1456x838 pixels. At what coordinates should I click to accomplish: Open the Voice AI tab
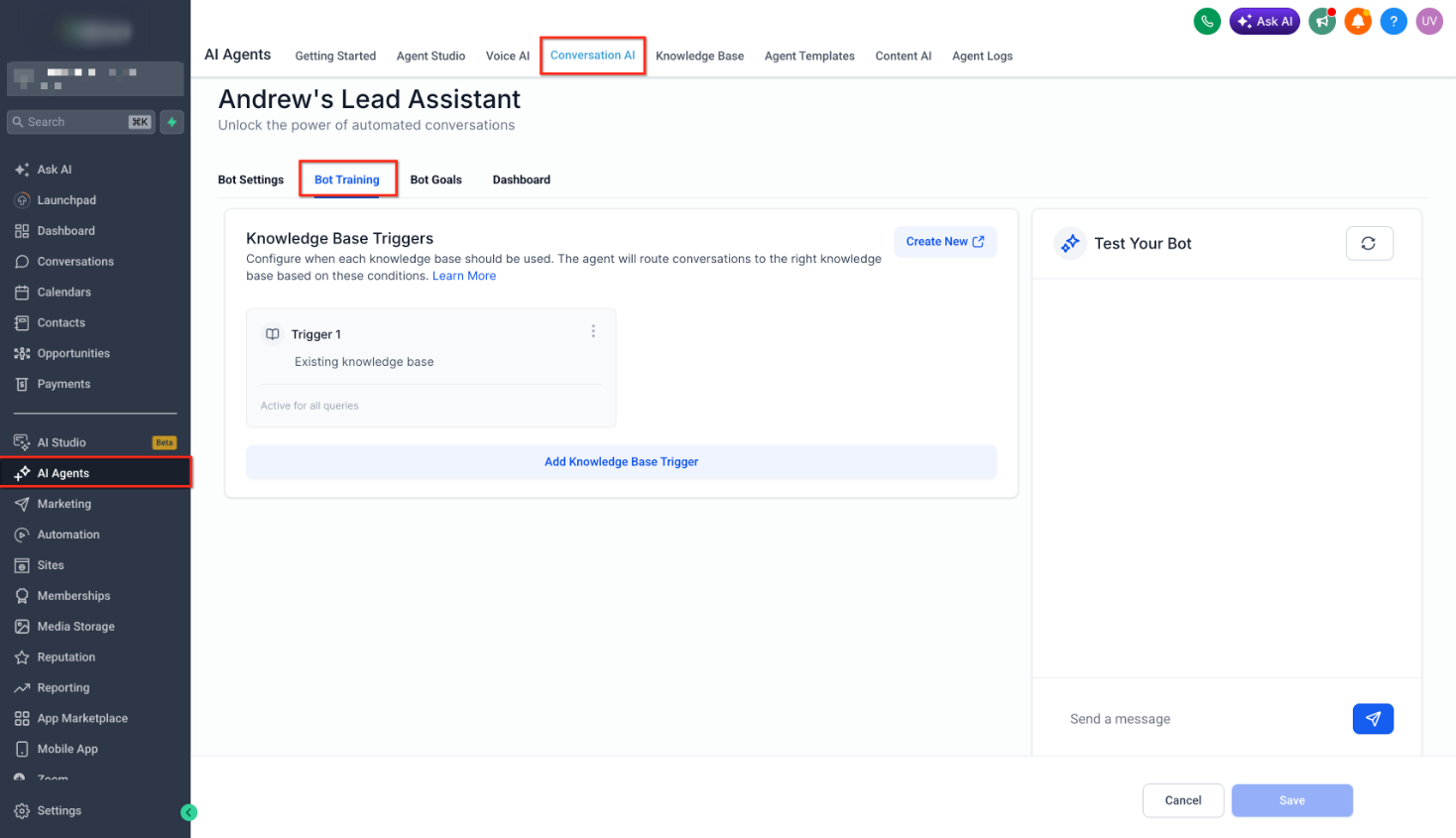[508, 57]
